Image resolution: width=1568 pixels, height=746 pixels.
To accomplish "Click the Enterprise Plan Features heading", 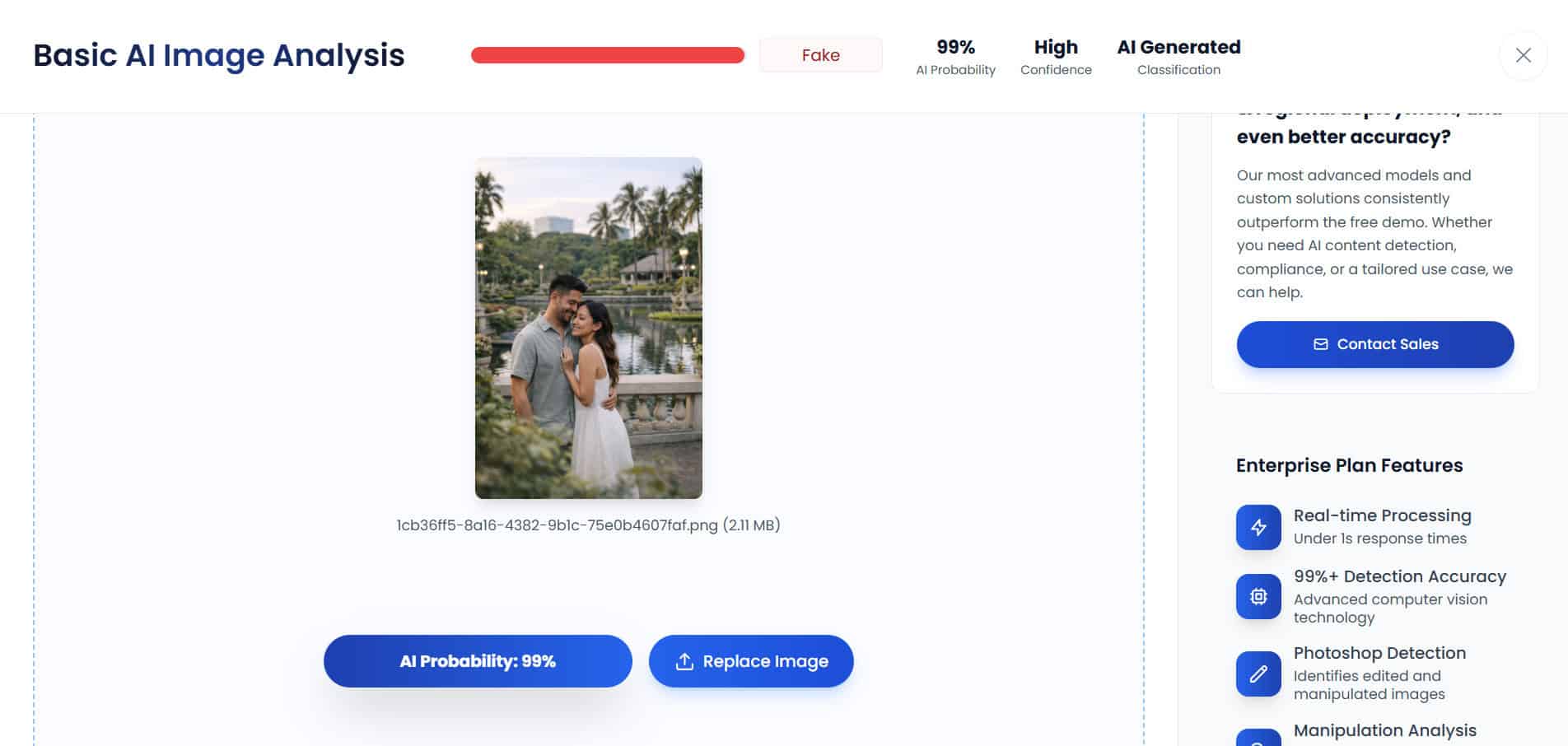I will tap(1349, 465).
